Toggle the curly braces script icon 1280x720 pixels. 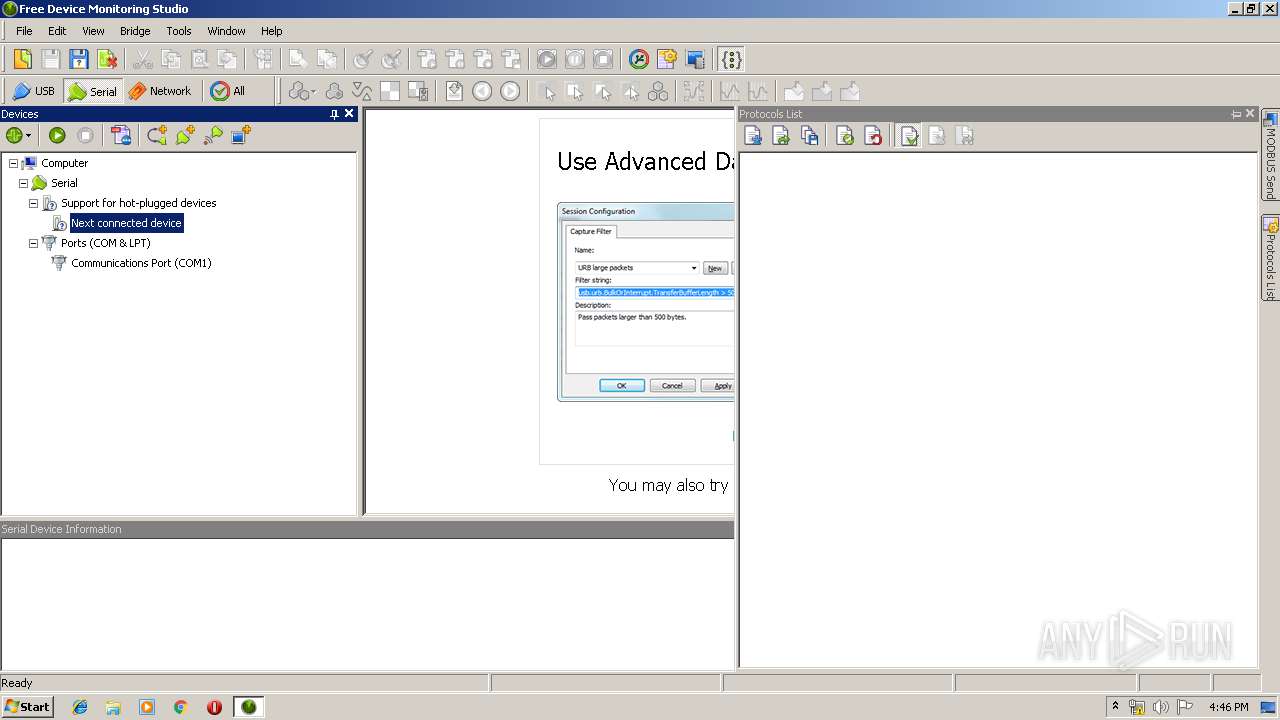tap(731, 59)
